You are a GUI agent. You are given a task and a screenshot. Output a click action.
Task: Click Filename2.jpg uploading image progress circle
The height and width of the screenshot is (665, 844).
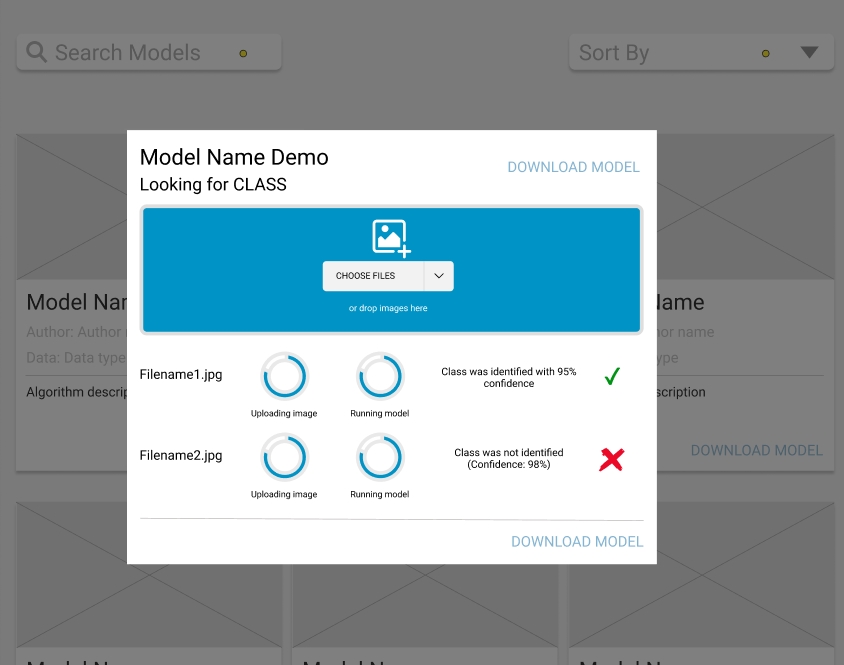click(284, 457)
